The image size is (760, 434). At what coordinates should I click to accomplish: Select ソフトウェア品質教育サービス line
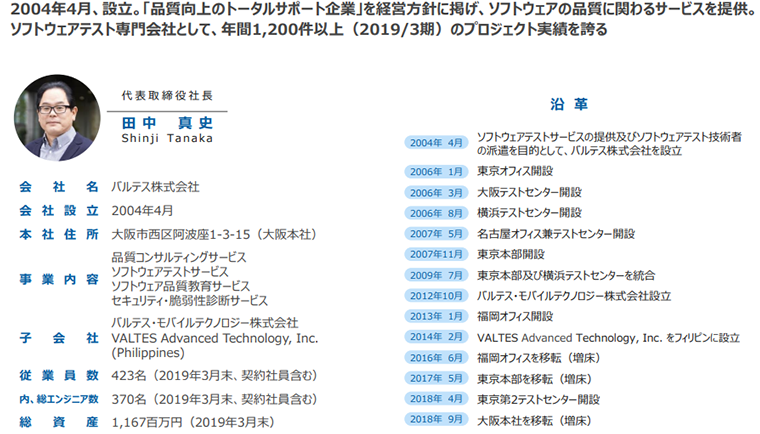coord(181,286)
